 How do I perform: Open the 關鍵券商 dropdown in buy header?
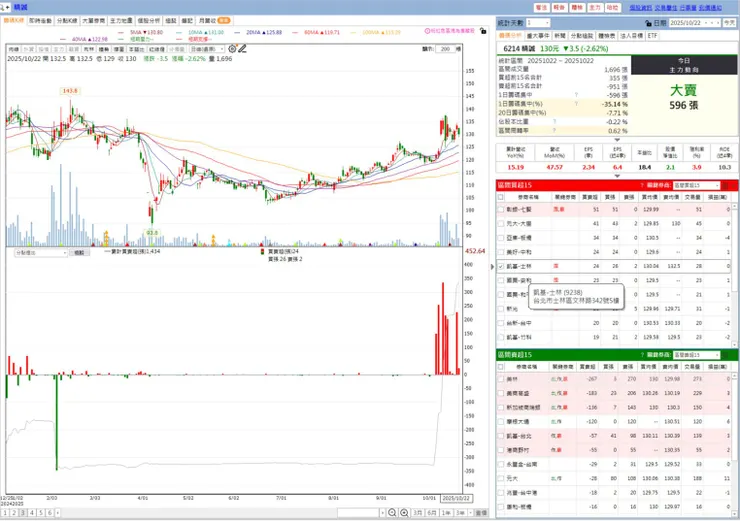(x=697, y=185)
